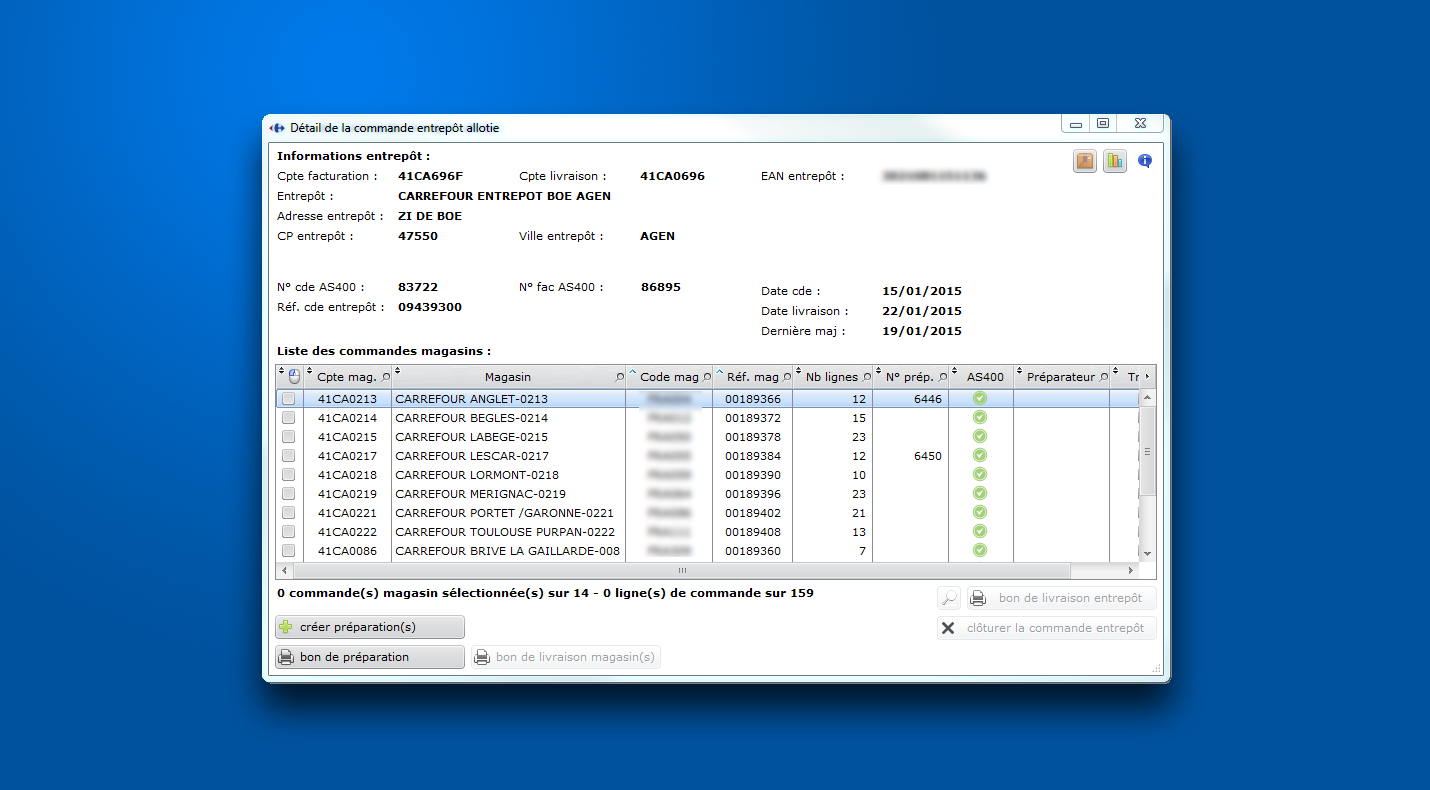Click clôturer la commande entrepôt button

(x=1046, y=628)
